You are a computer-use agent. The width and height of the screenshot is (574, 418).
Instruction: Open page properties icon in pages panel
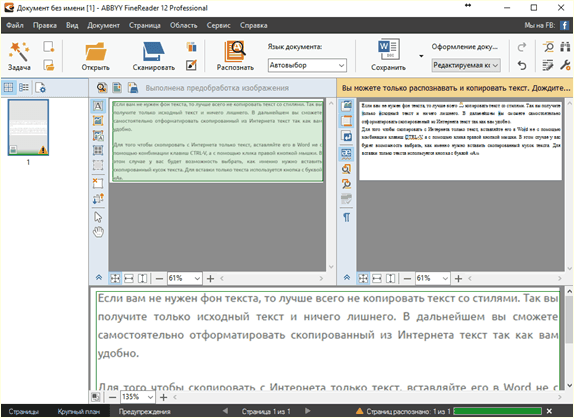click(40, 87)
